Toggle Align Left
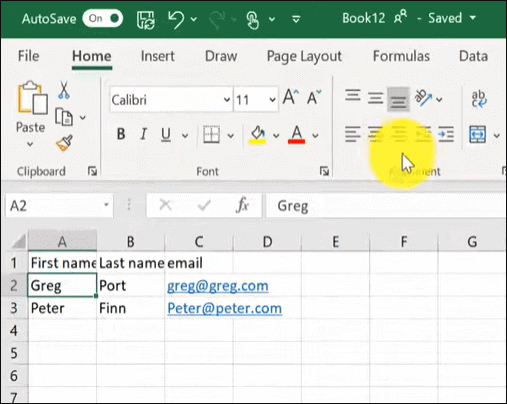The image size is (507, 404). (353, 134)
